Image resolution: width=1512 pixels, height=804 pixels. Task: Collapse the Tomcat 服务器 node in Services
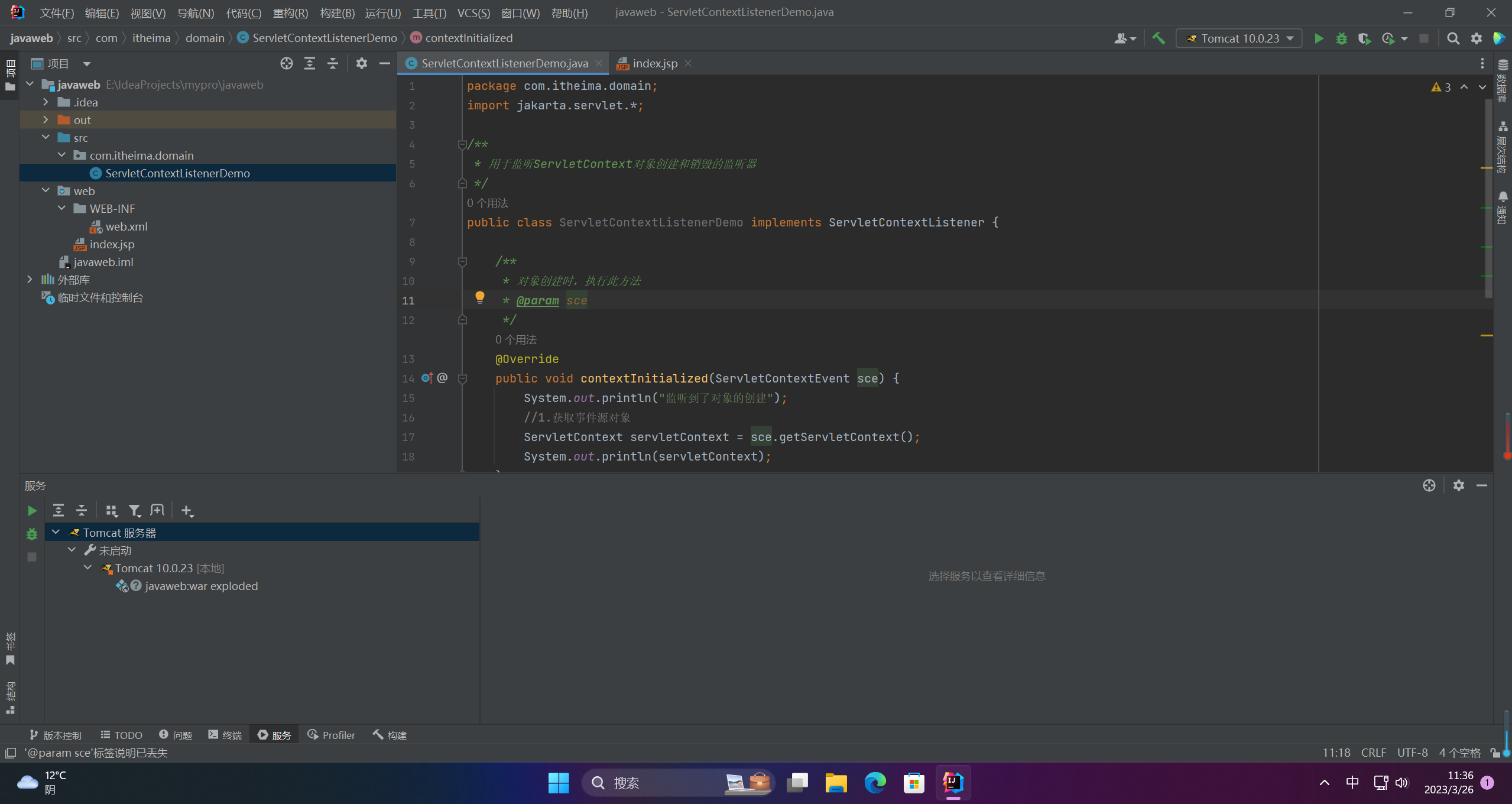tap(56, 533)
